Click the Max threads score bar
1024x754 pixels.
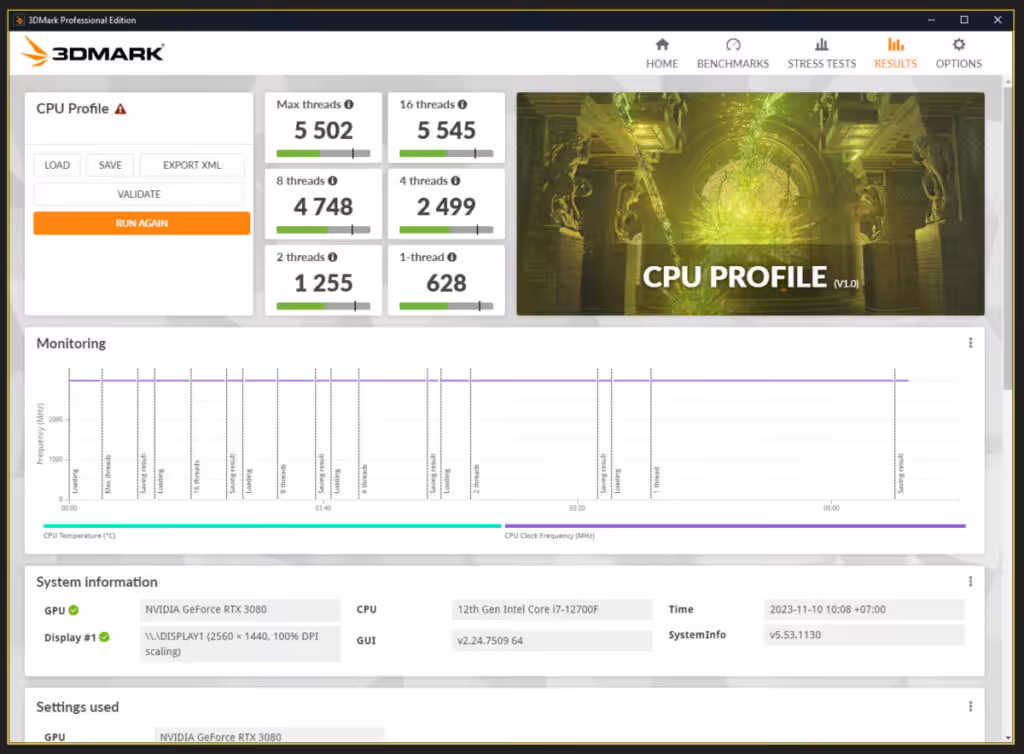[323, 154]
